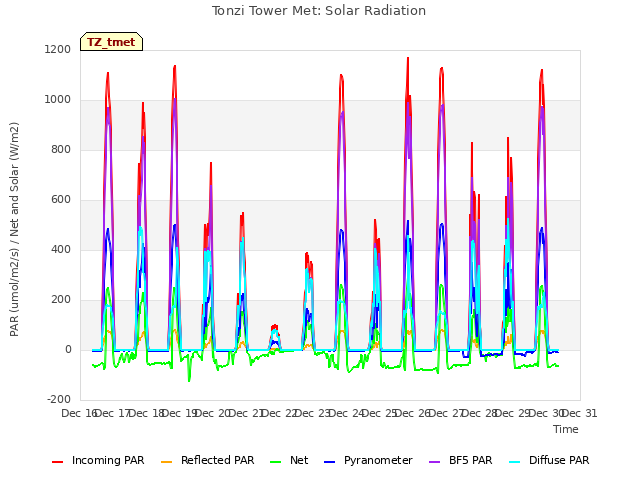
Task: Click the 200 y-axis tick label
Action: tap(61, 300)
